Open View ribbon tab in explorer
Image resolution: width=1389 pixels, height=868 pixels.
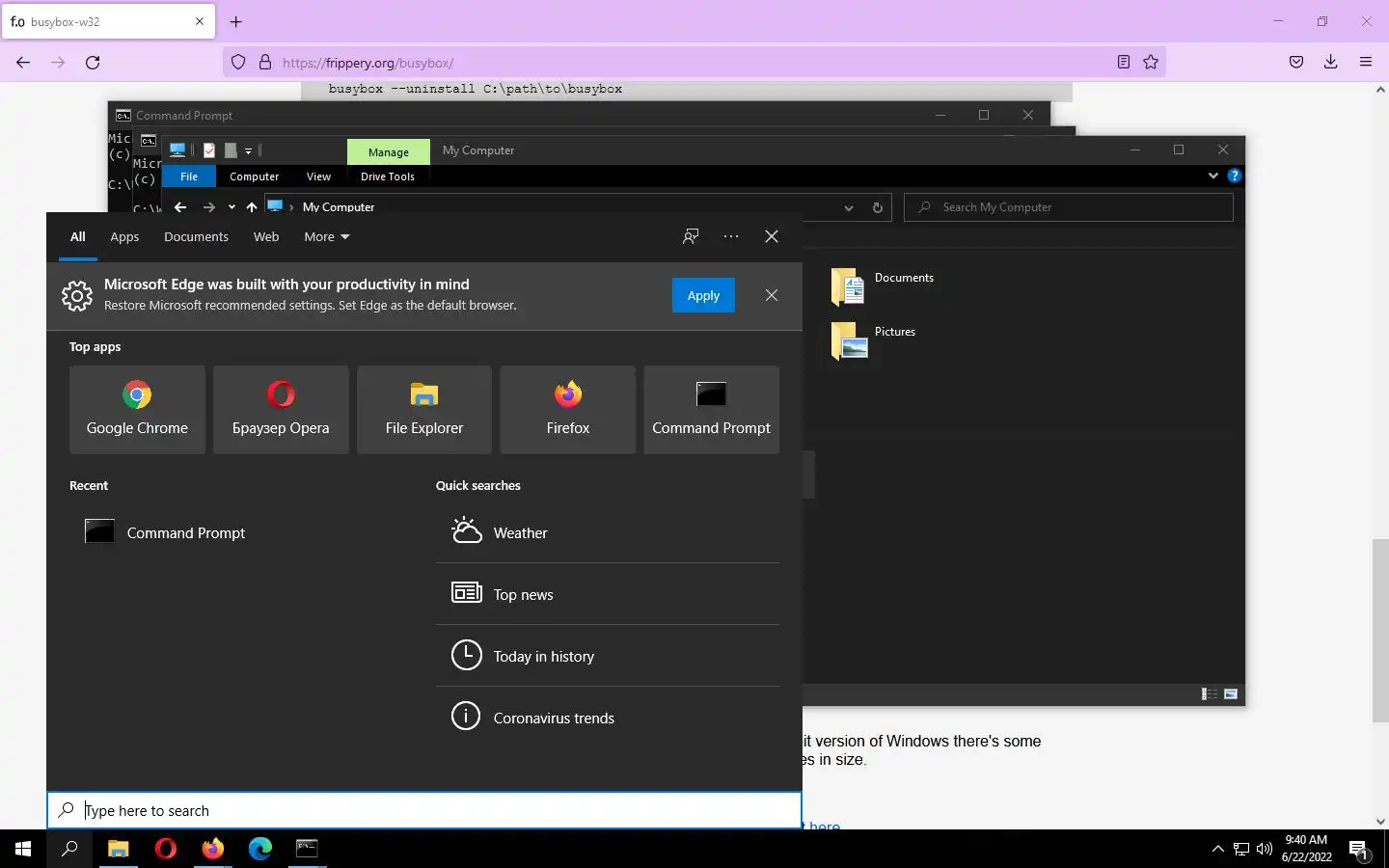tap(318, 176)
